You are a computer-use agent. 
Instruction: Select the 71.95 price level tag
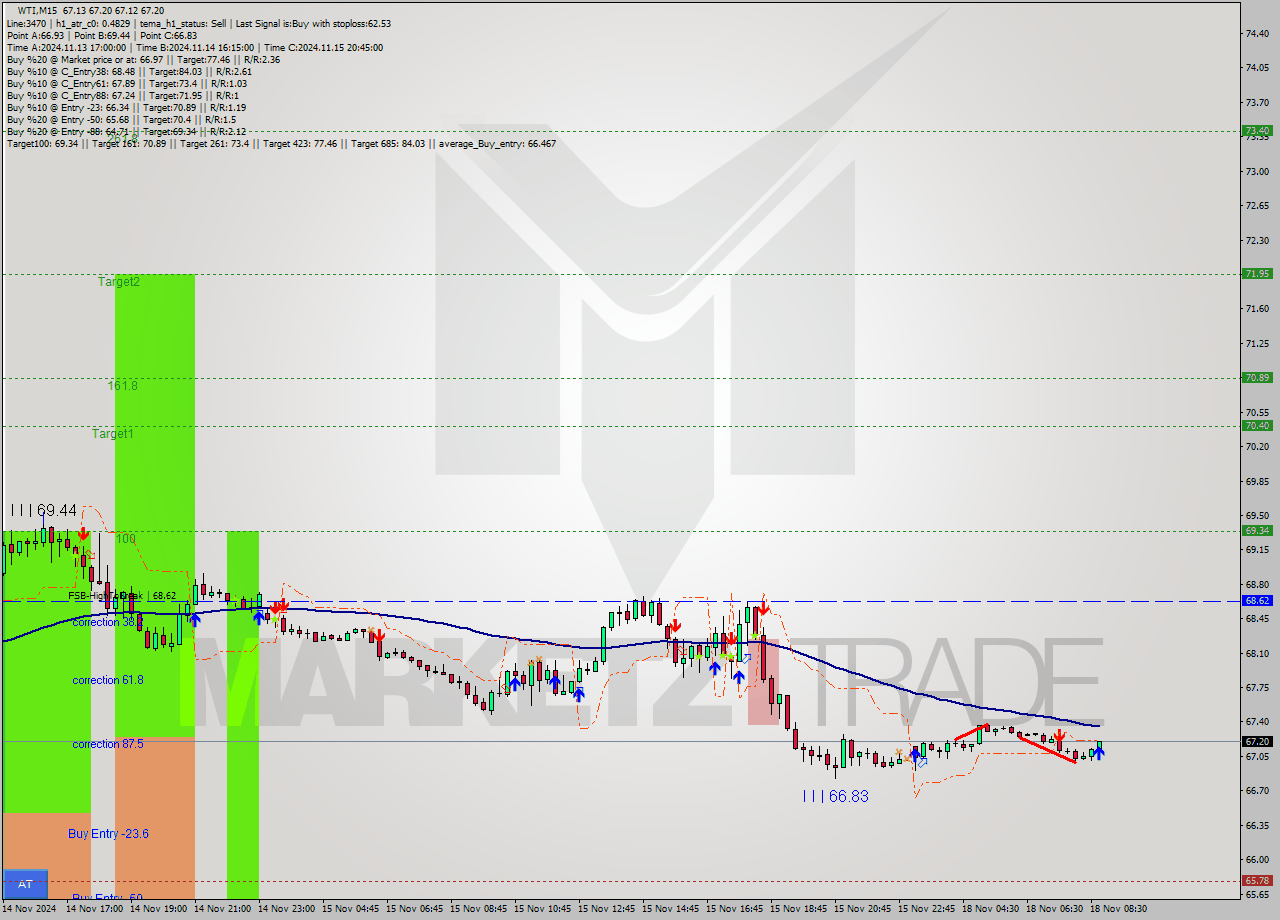(x=1256, y=273)
